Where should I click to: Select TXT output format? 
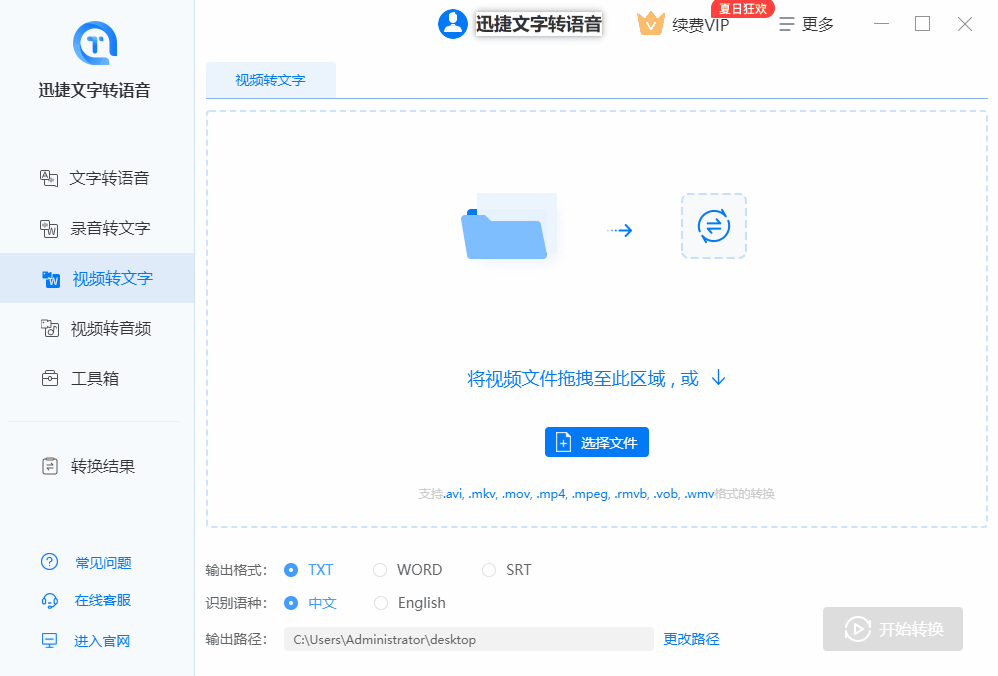(x=309, y=570)
